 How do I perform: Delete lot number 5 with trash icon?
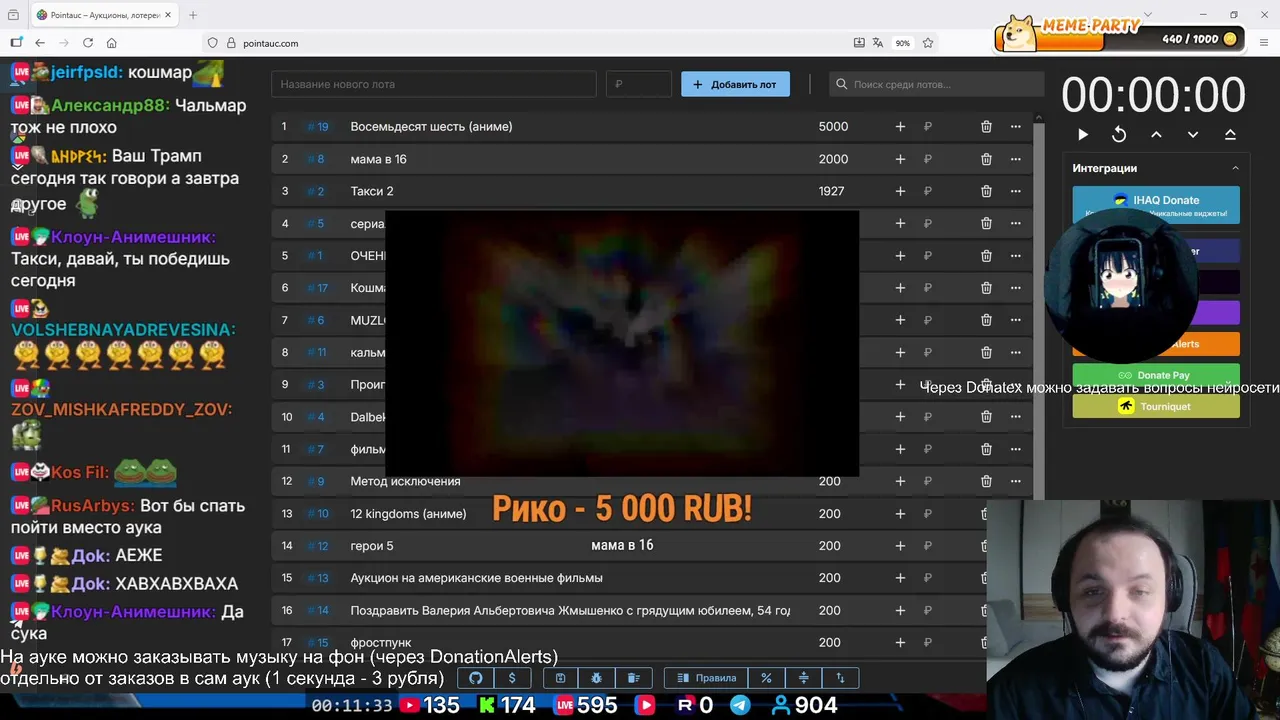coord(986,256)
